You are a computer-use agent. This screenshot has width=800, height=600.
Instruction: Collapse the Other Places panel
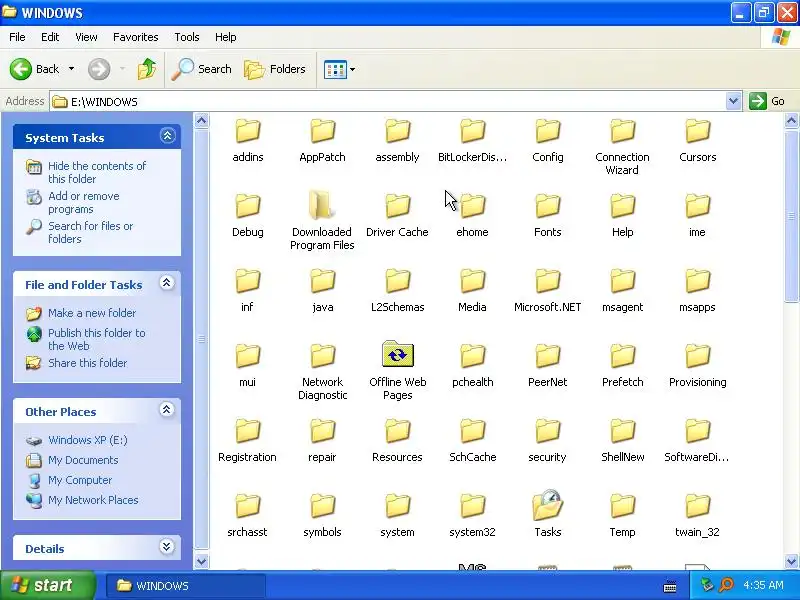pyautogui.click(x=167, y=409)
